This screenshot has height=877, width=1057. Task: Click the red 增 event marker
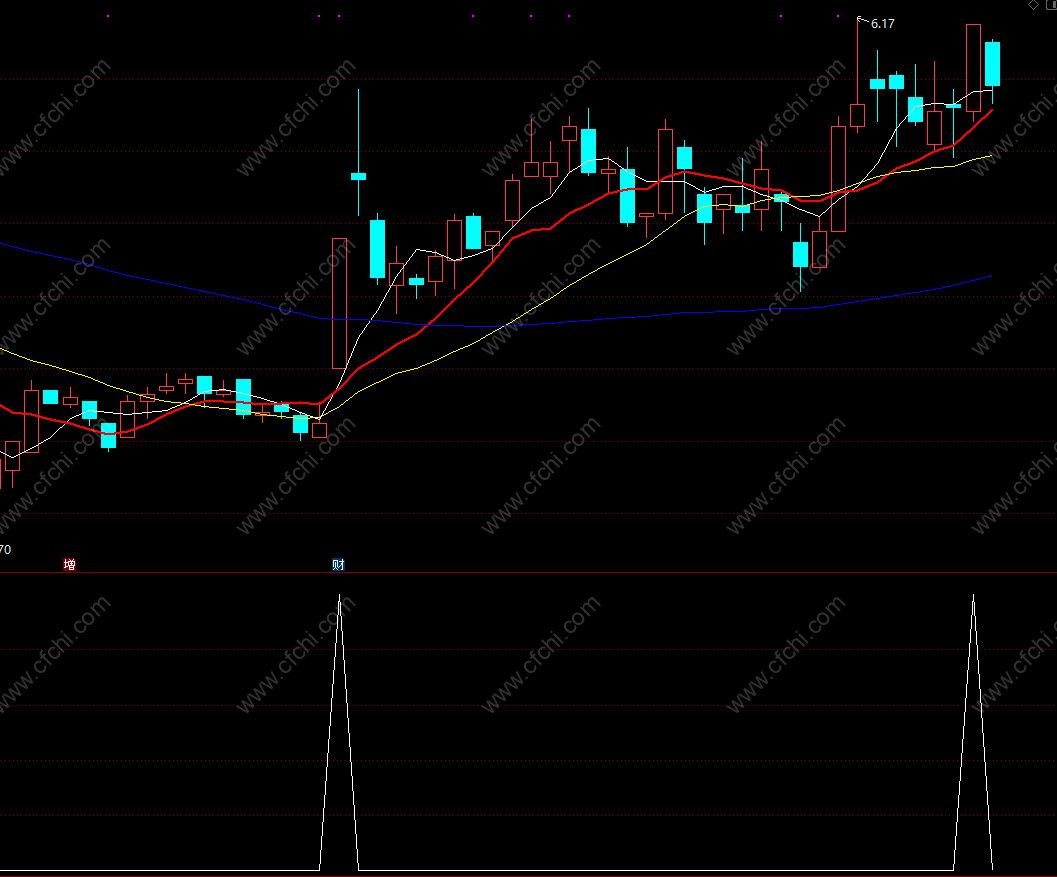(69, 564)
